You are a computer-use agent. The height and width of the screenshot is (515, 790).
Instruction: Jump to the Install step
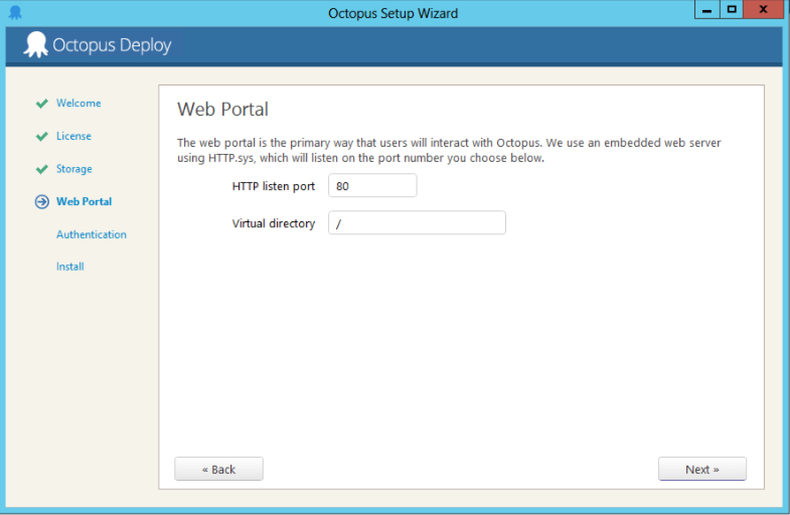[x=70, y=267]
